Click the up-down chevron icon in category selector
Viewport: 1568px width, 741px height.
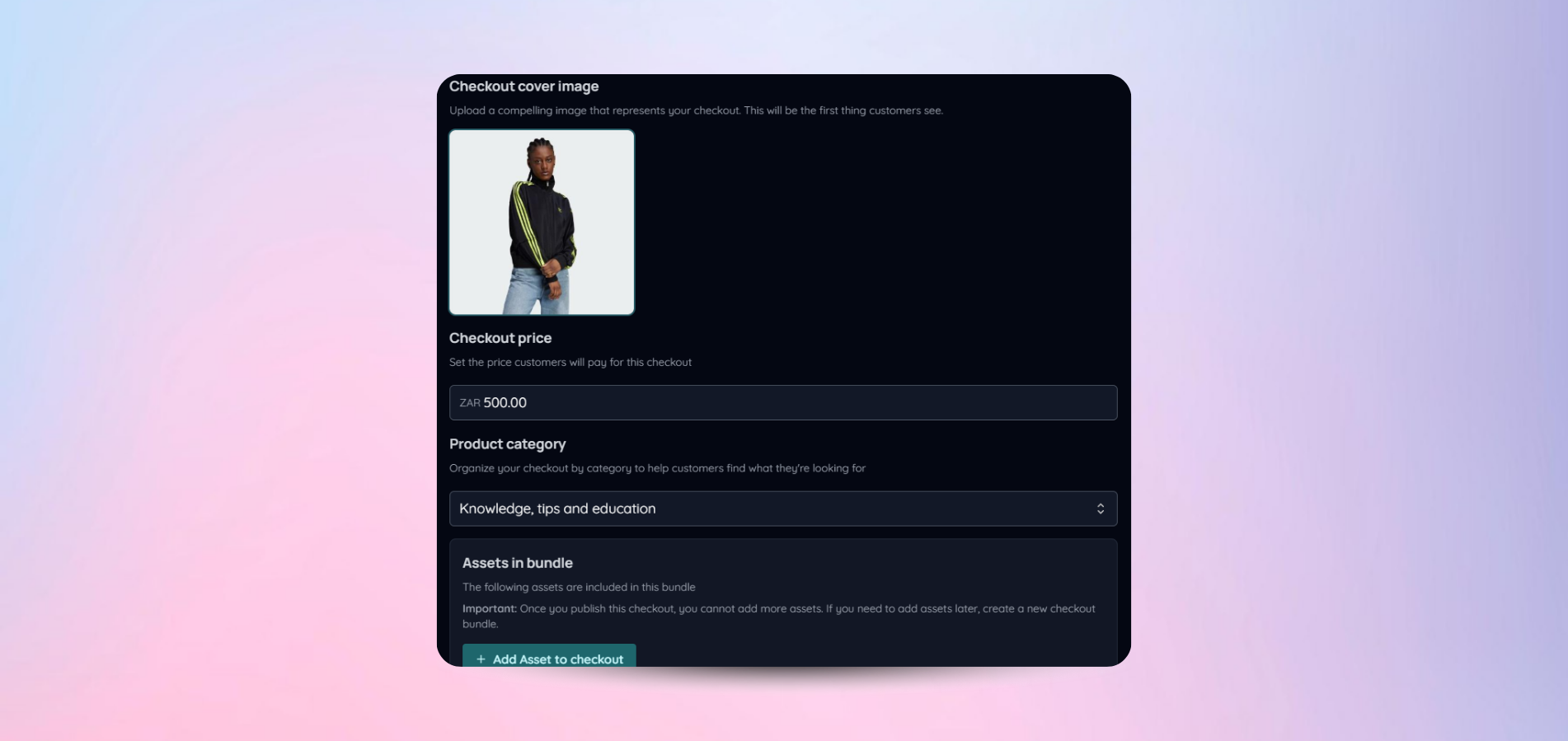1100,509
